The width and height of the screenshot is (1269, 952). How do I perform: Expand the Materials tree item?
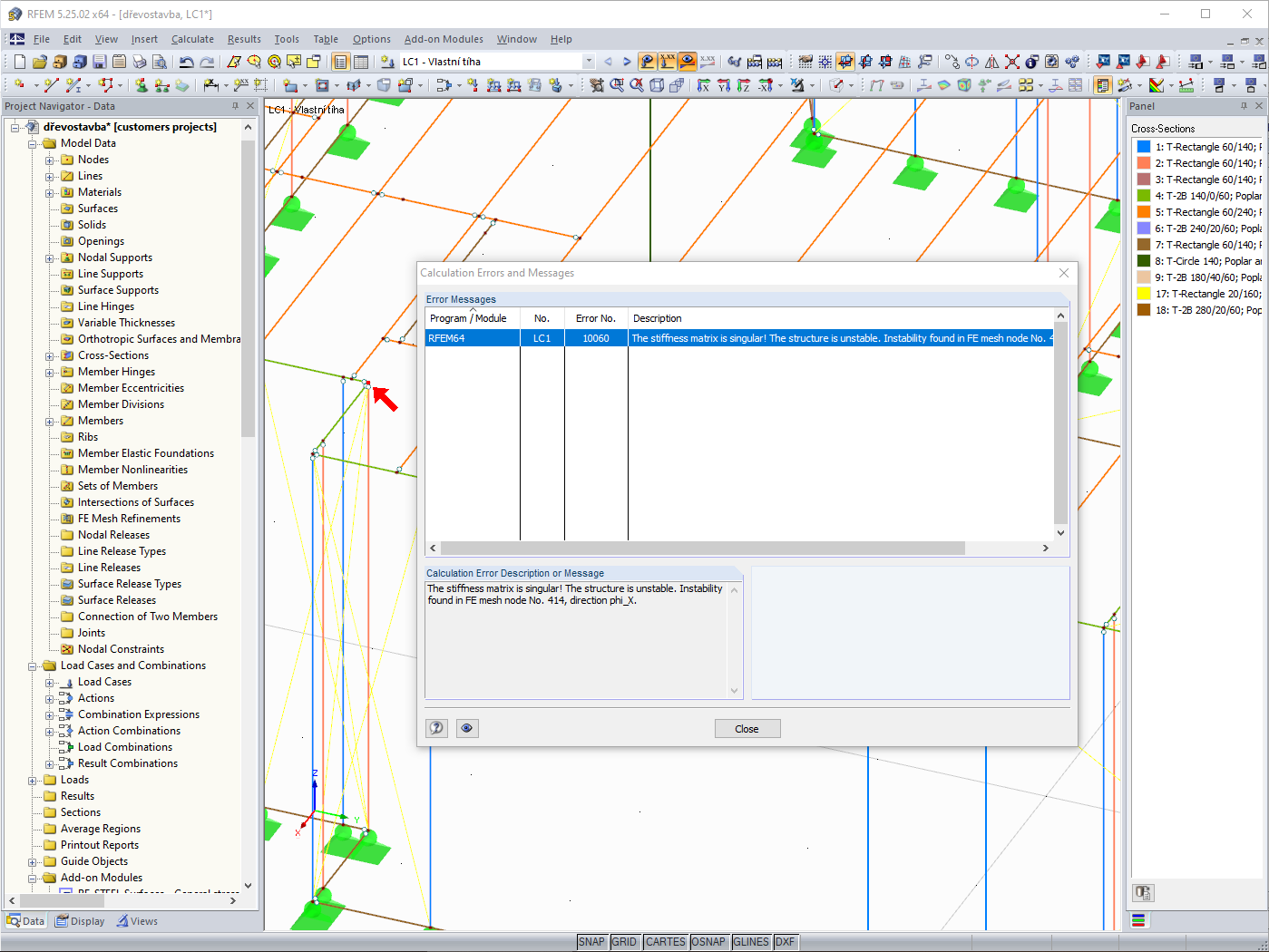pyautogui.click(x=50, y=192)
